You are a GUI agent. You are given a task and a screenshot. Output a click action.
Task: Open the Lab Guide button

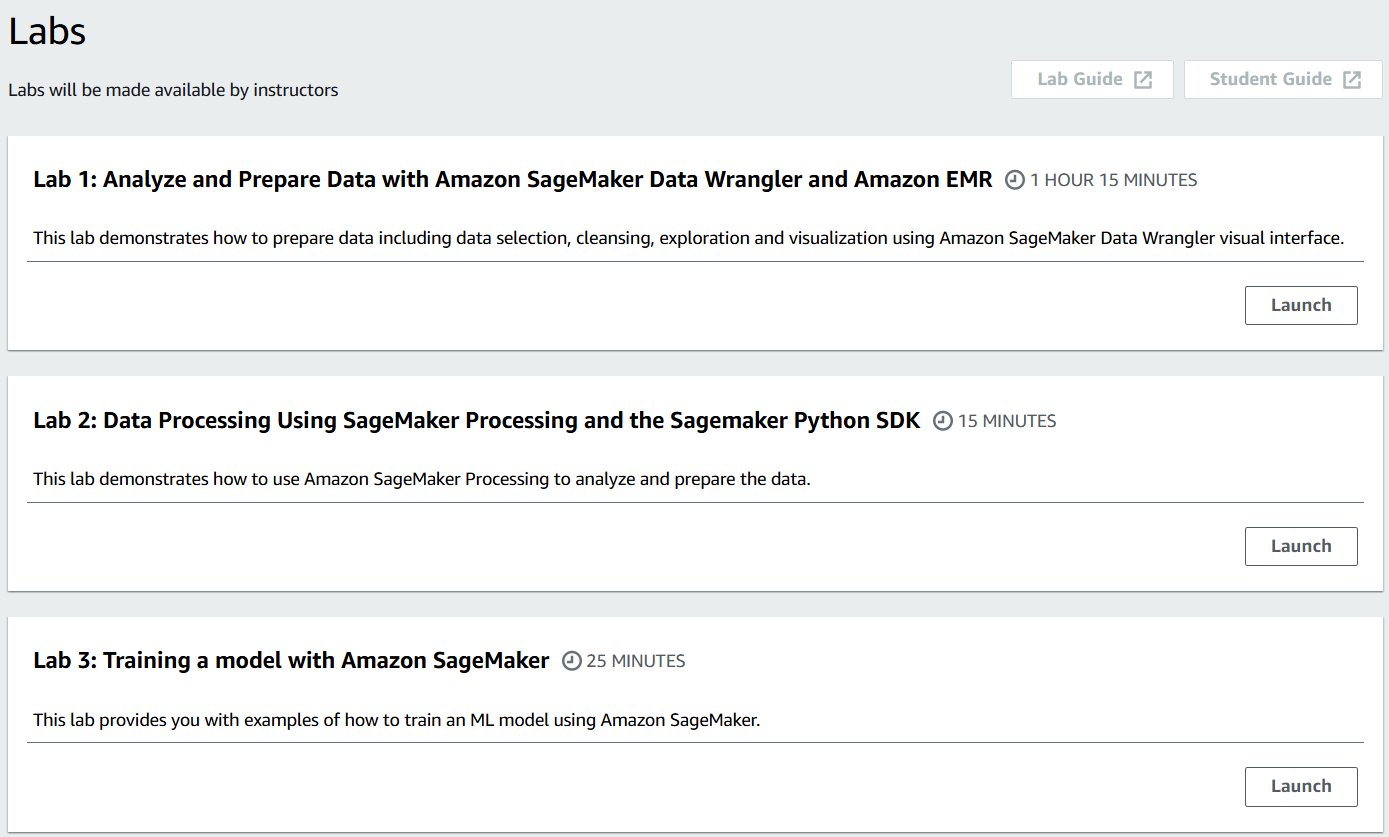tap(1092, 80)
